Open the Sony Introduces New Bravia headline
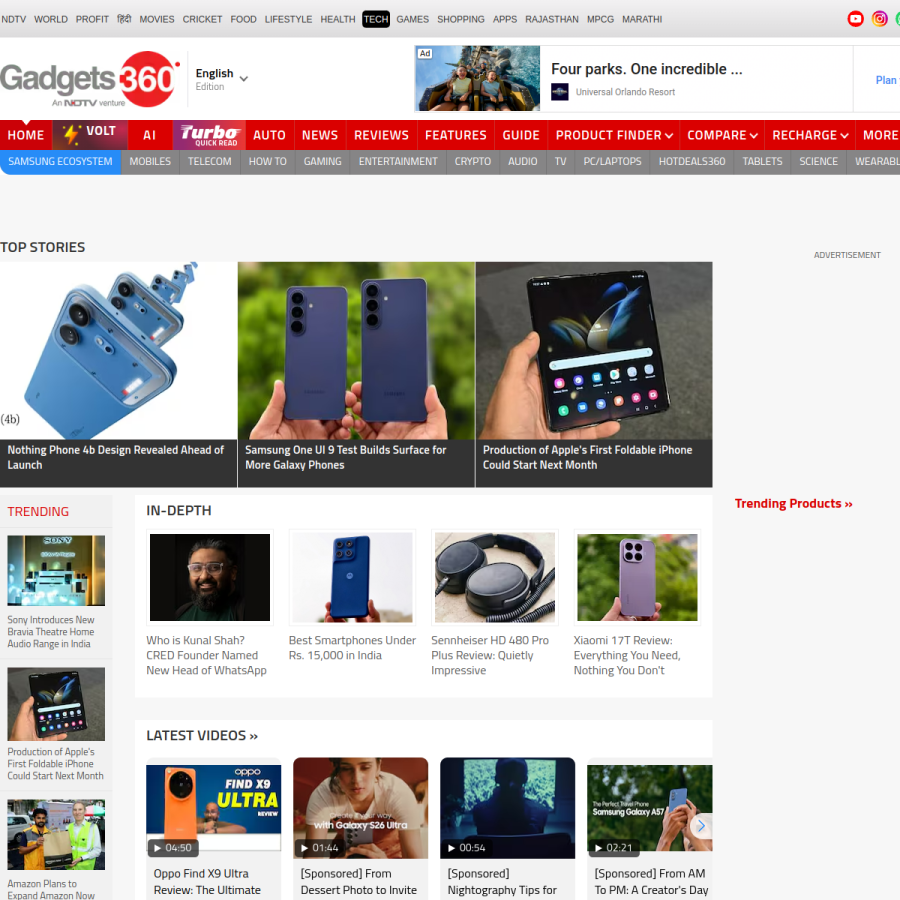 click(51, 631)
